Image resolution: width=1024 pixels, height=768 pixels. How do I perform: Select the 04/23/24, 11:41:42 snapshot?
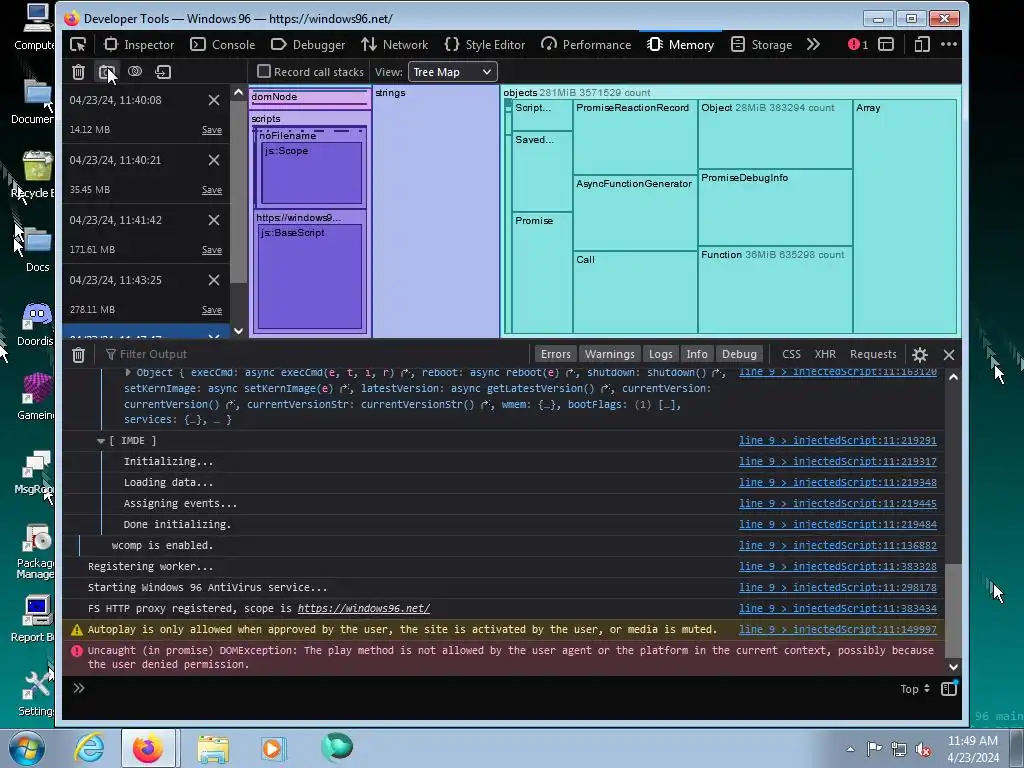point(146,234)
